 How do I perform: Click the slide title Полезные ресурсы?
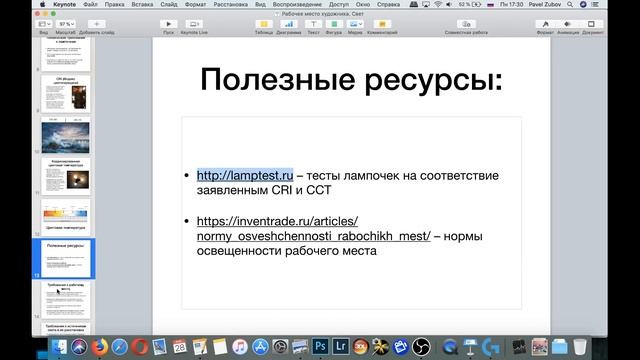pyautogui.click(x=351, y=79)
